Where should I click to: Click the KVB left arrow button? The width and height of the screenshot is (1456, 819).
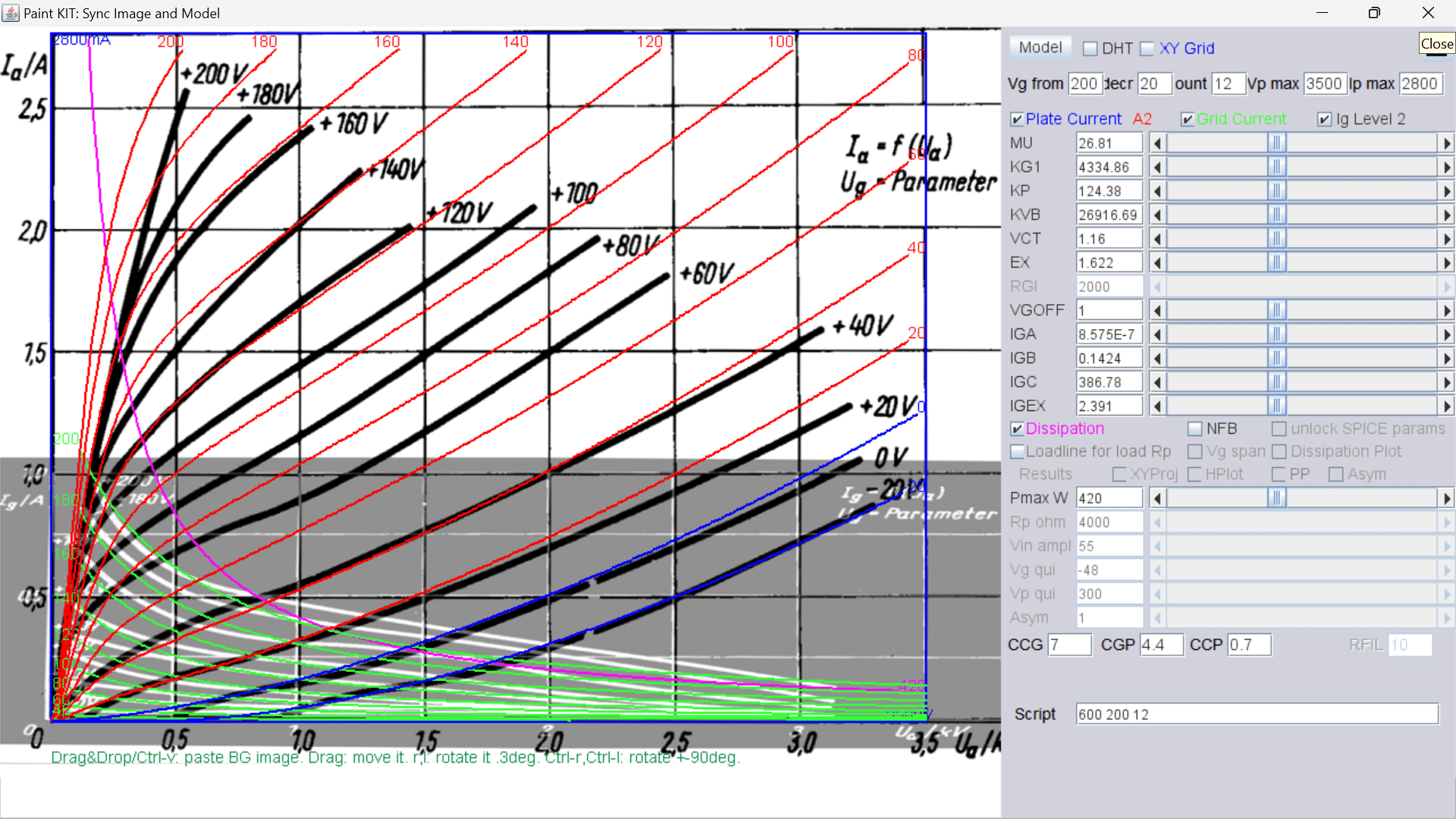coord(1157,215)
